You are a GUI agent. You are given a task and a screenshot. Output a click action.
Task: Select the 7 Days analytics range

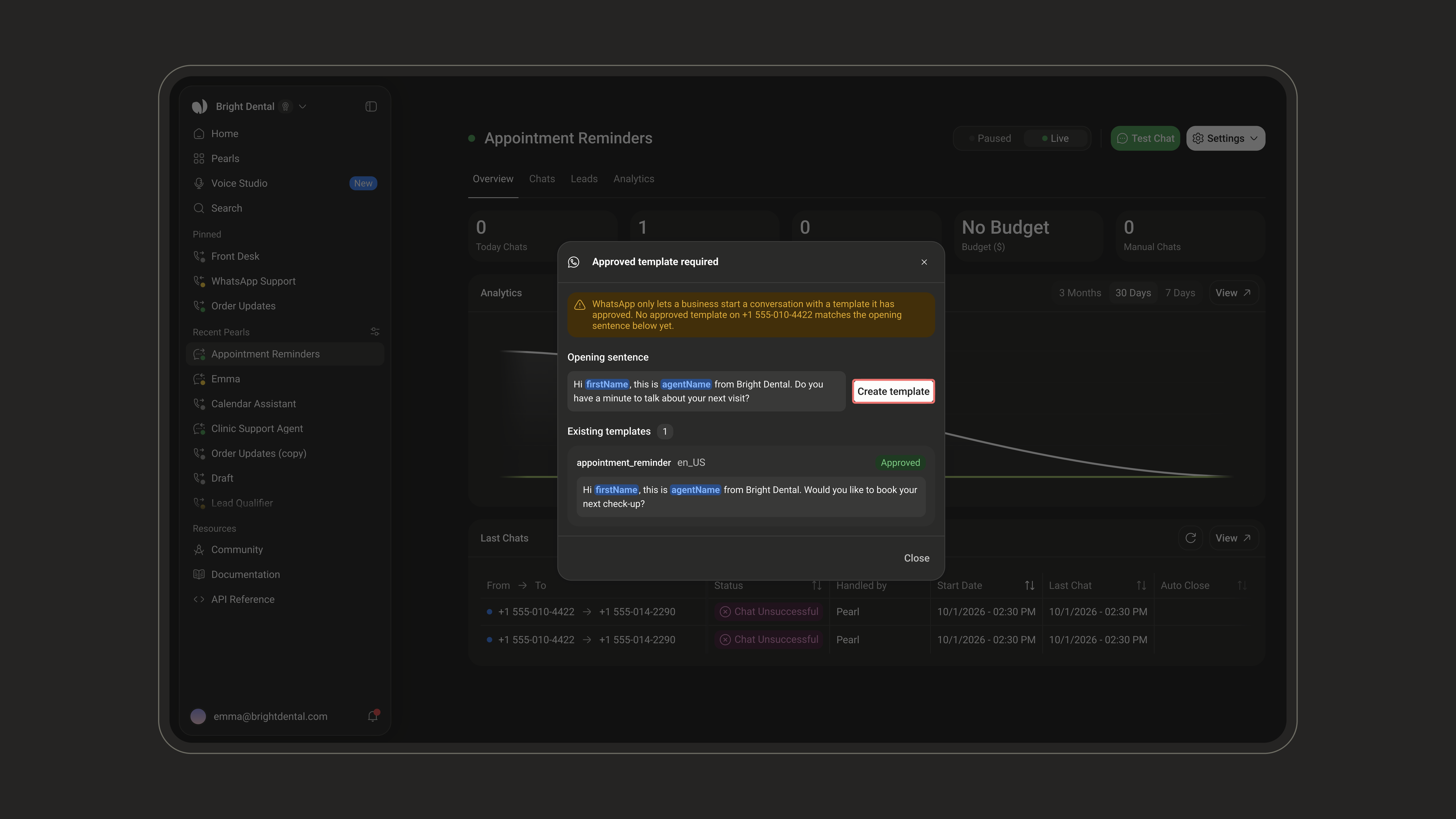(x=1180, y=293)
